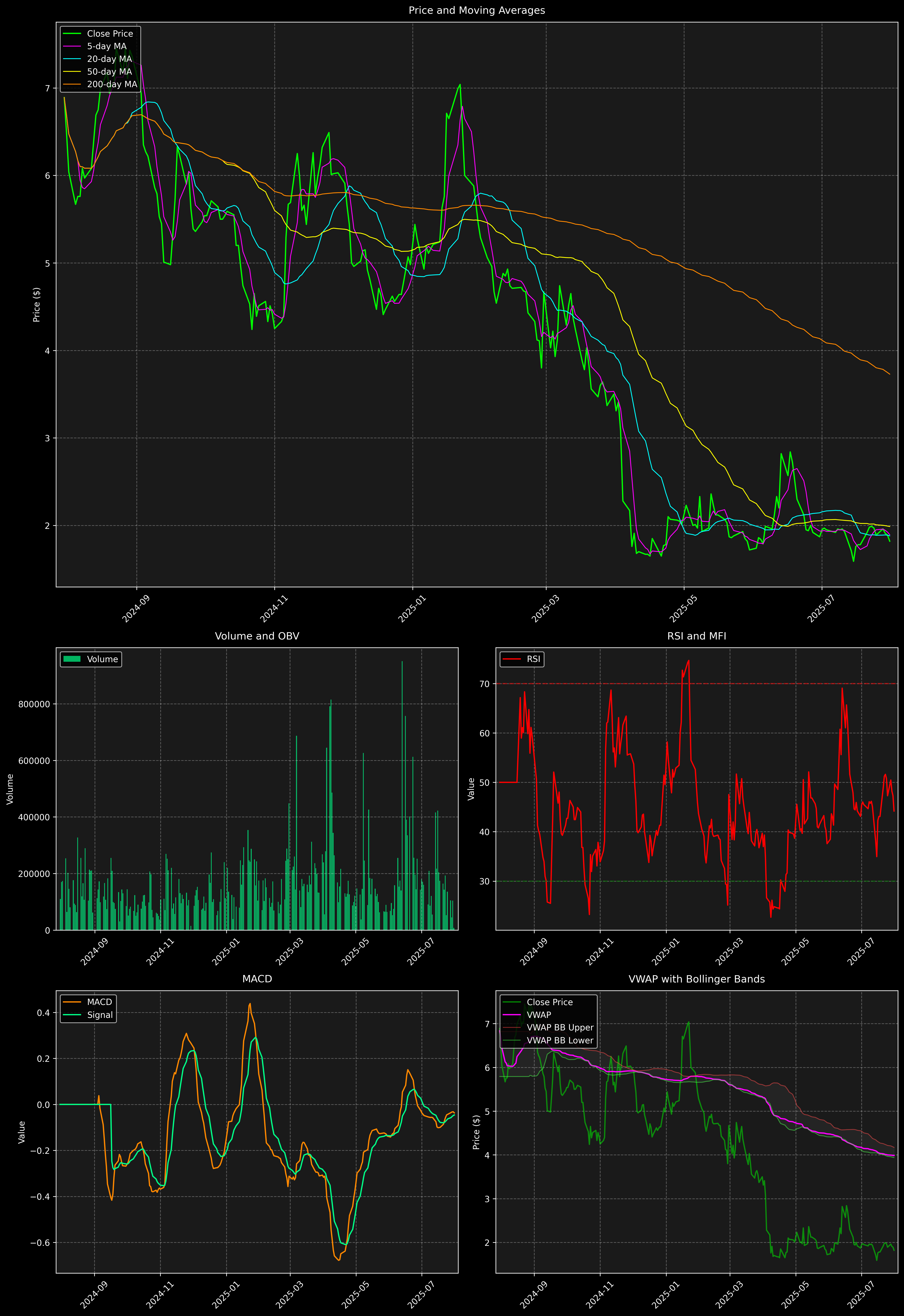Click the green "Volume" legend swatch
This screenshot has width=904, height=1316.
click(72, 659)
